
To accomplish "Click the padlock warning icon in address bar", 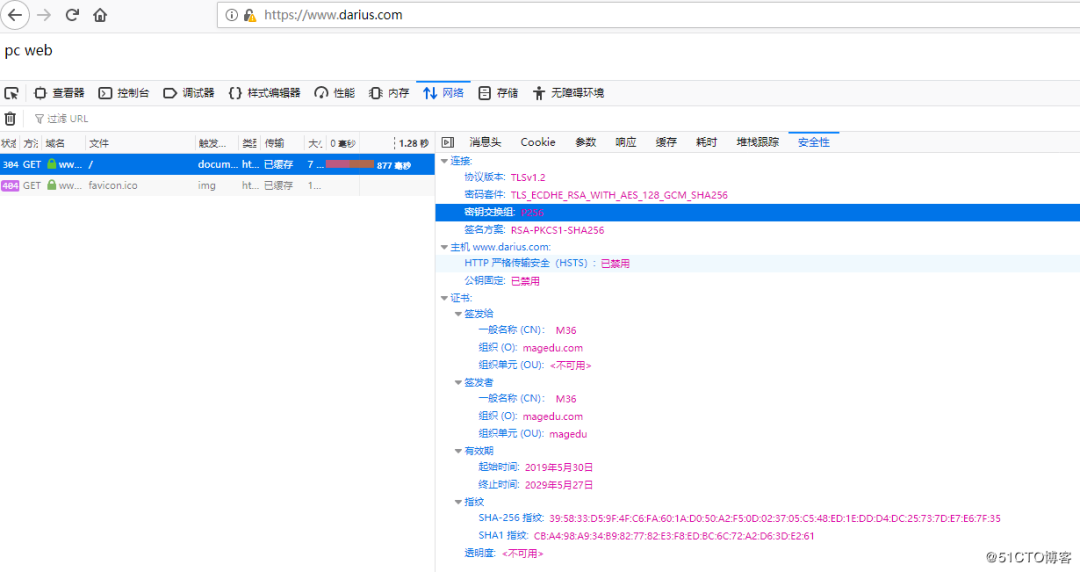I will pyautogui.click(x=249, y=15).
